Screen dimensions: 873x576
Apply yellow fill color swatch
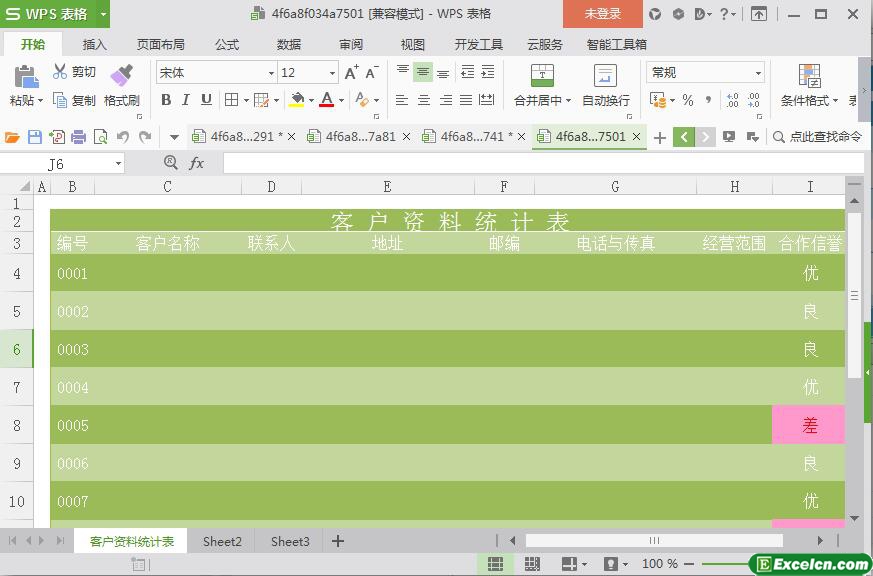click(x=297, y=100)
